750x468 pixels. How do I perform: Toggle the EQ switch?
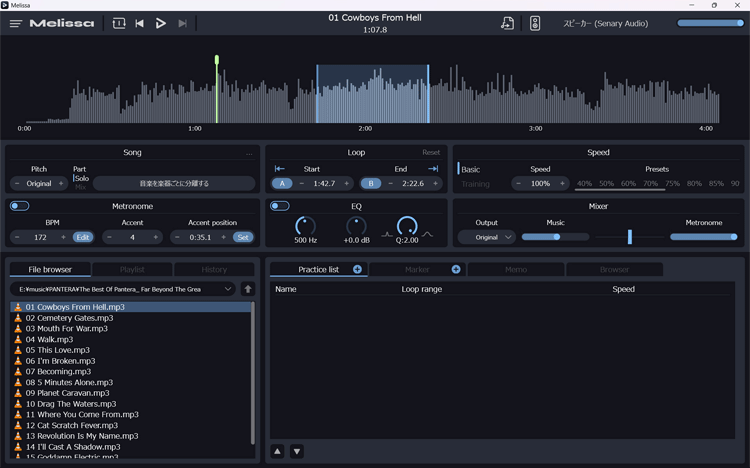click(x=280, y=206)
